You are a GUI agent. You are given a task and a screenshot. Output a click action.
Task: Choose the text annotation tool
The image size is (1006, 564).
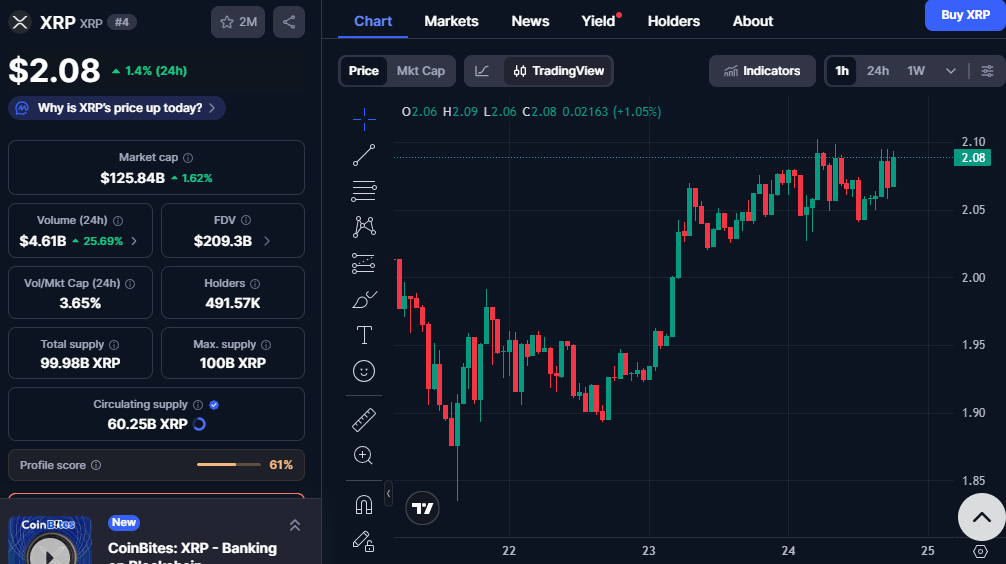pos(364,335)
